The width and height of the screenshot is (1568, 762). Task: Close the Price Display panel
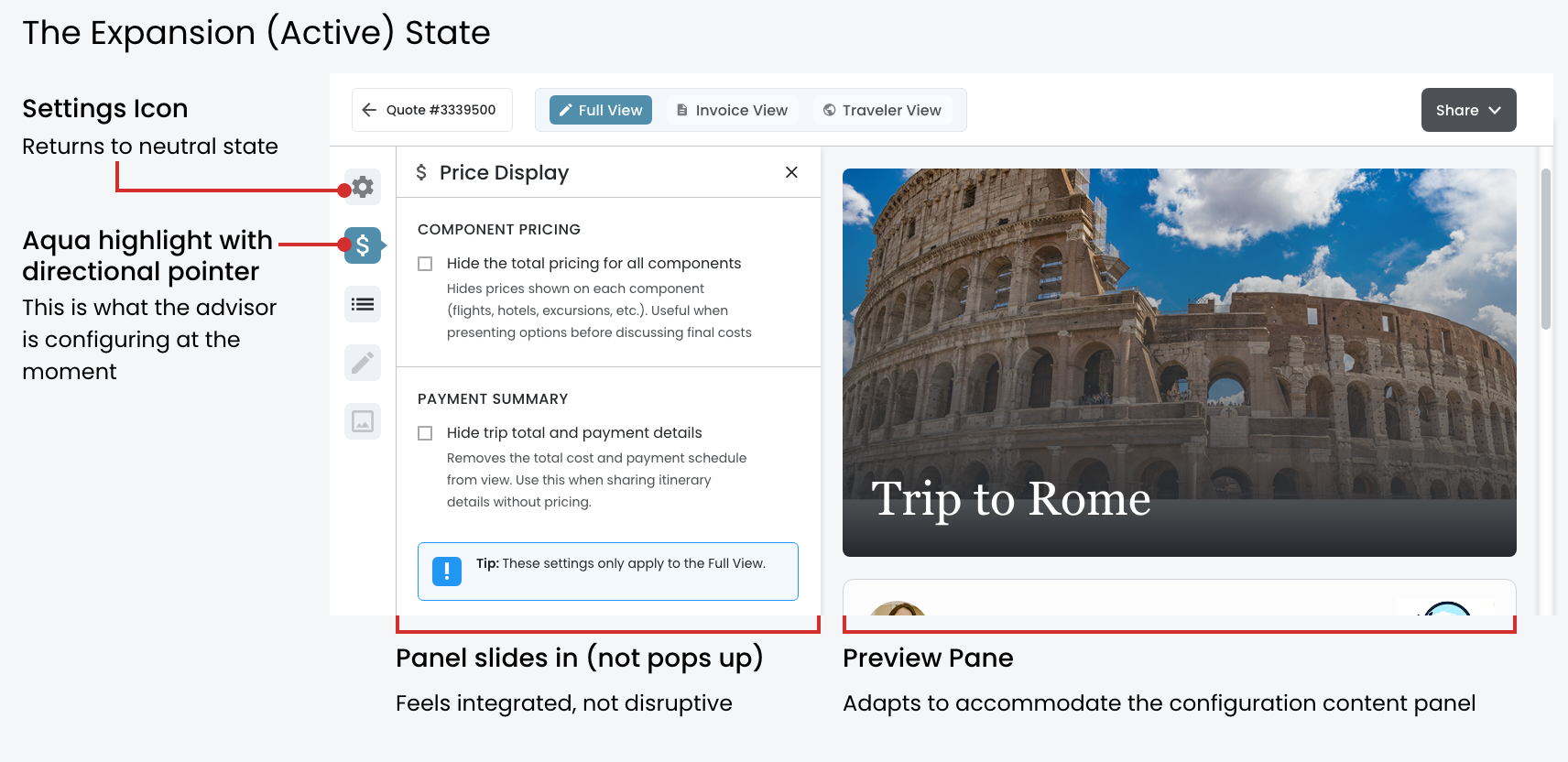pyautogui.click(x=791, y=172)
